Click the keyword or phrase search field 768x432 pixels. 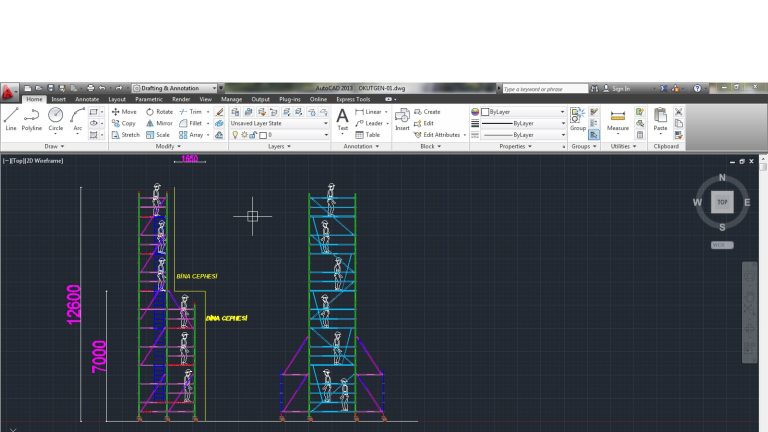pyautogui.click(x=543, y=88)
